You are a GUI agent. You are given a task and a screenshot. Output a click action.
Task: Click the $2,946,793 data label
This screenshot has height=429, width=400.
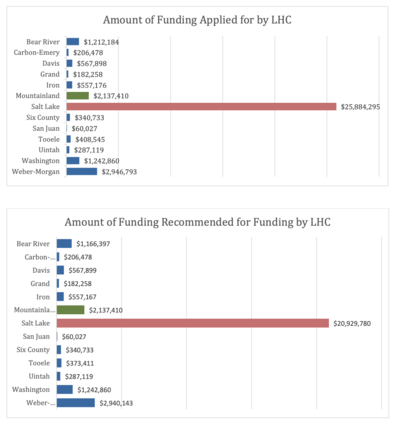[x=119, y=172]
